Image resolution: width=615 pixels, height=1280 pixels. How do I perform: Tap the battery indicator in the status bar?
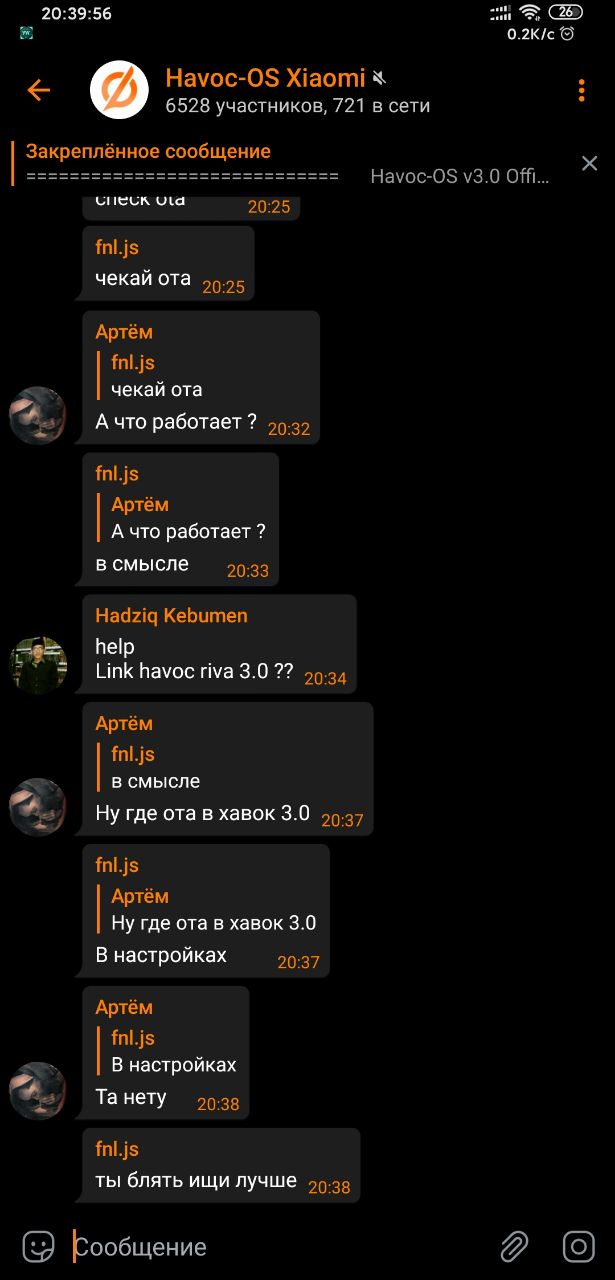click(x=565, y=12)
